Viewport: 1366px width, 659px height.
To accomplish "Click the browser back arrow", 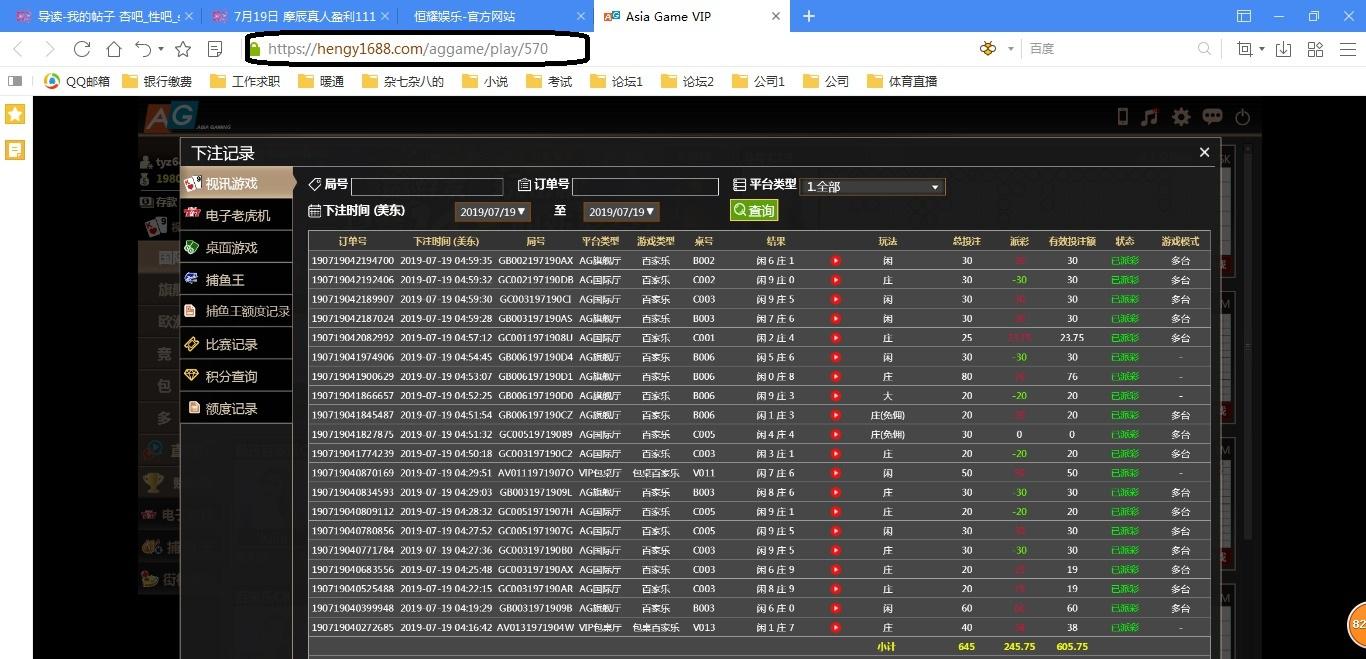I will tap(18, 49).
